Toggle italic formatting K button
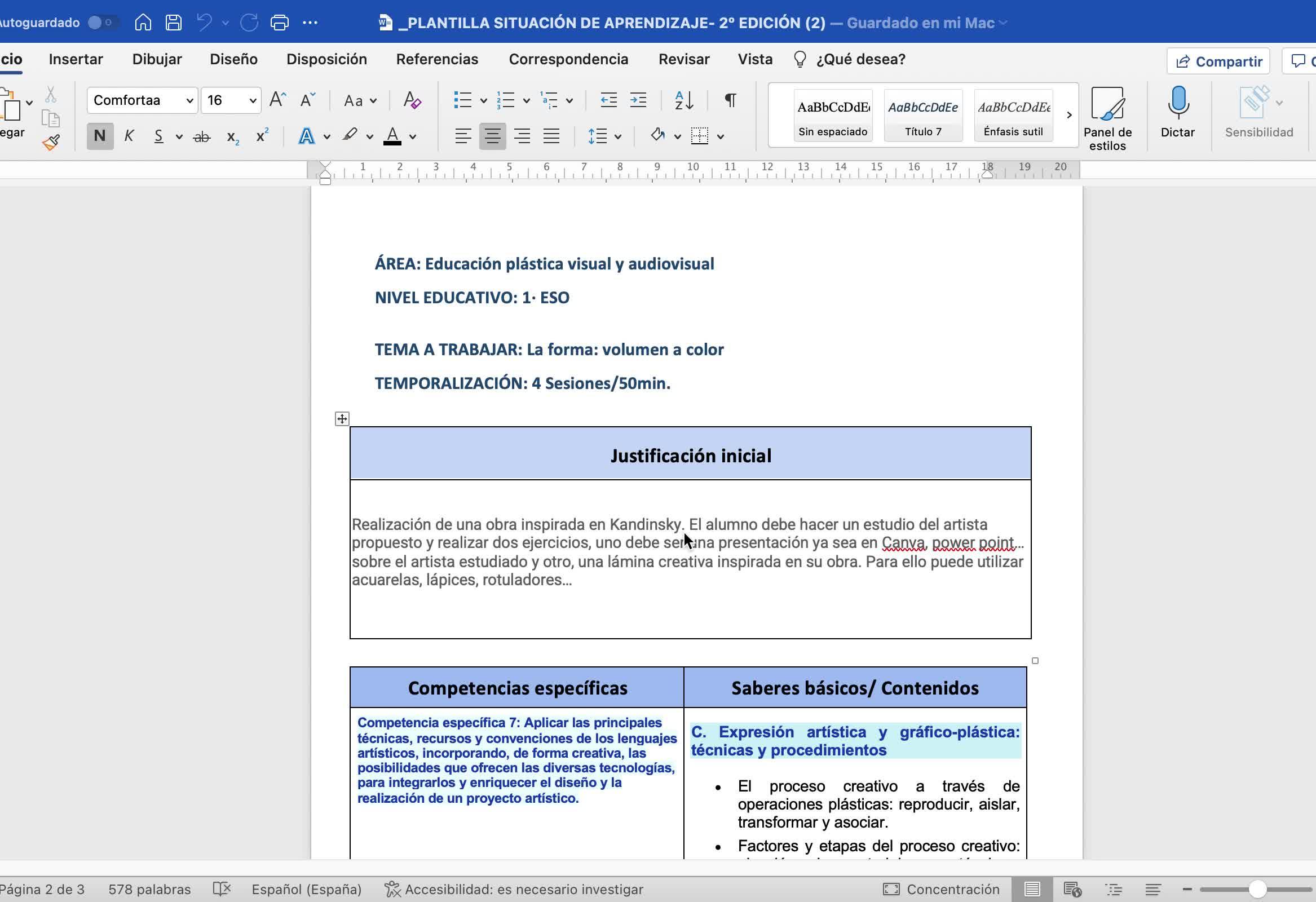The height and width of the screenshot is (902, 1316). 129,136
